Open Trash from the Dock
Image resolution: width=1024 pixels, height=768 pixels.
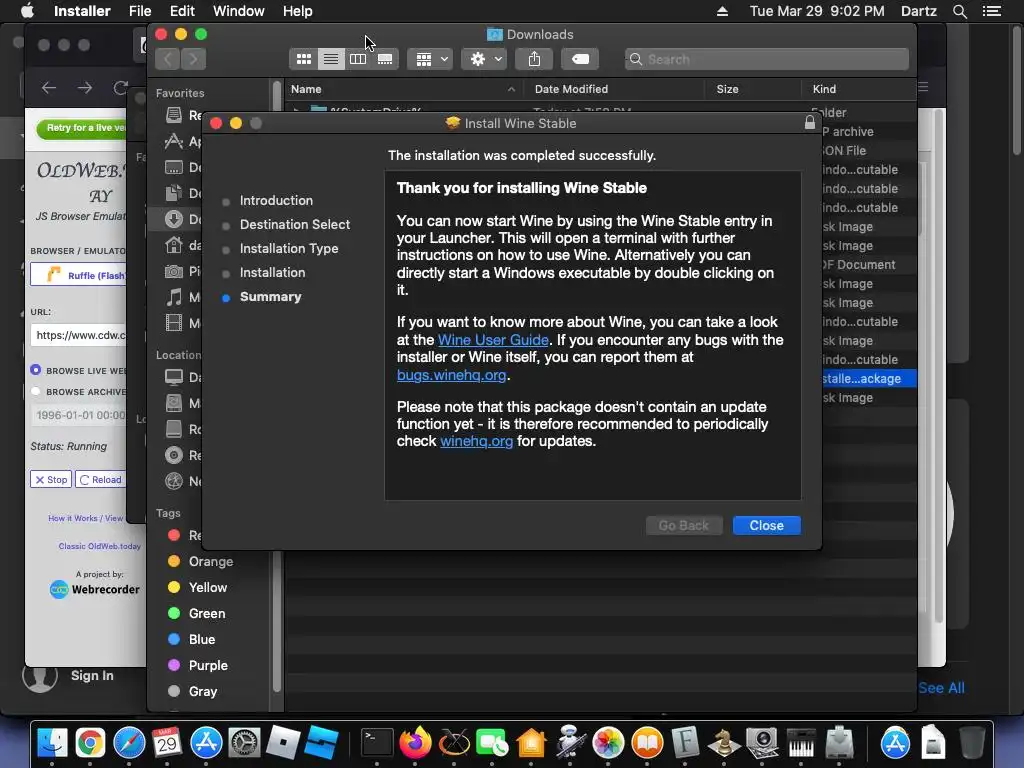tap(972, 743)
